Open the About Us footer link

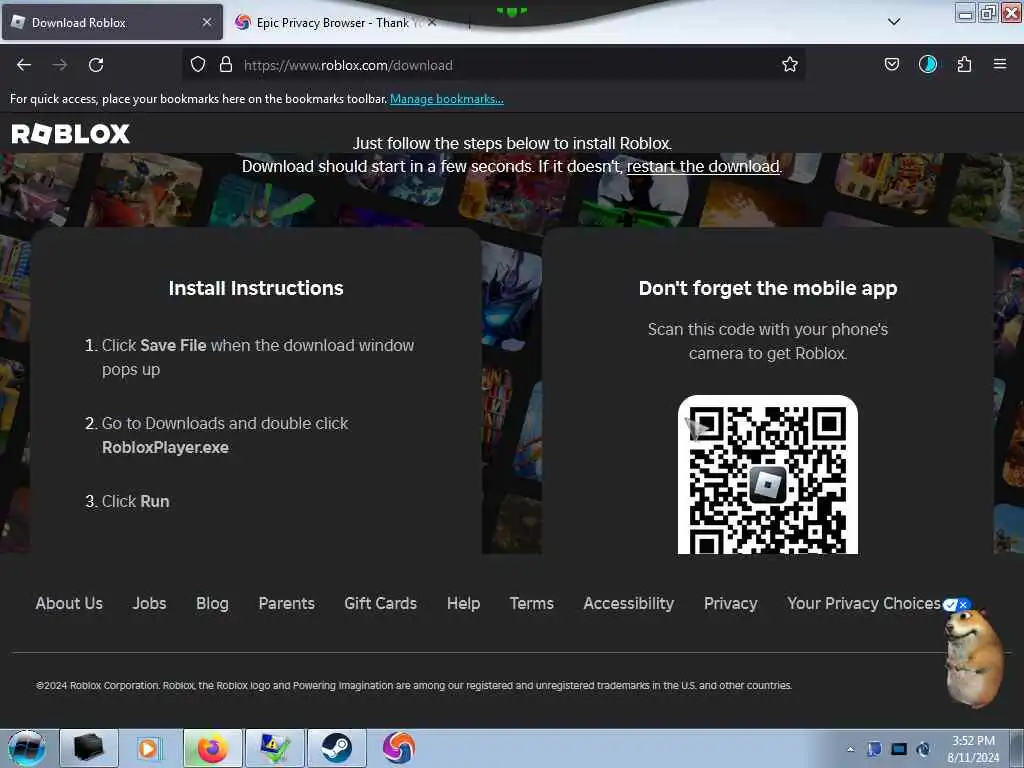click(69, 603)
